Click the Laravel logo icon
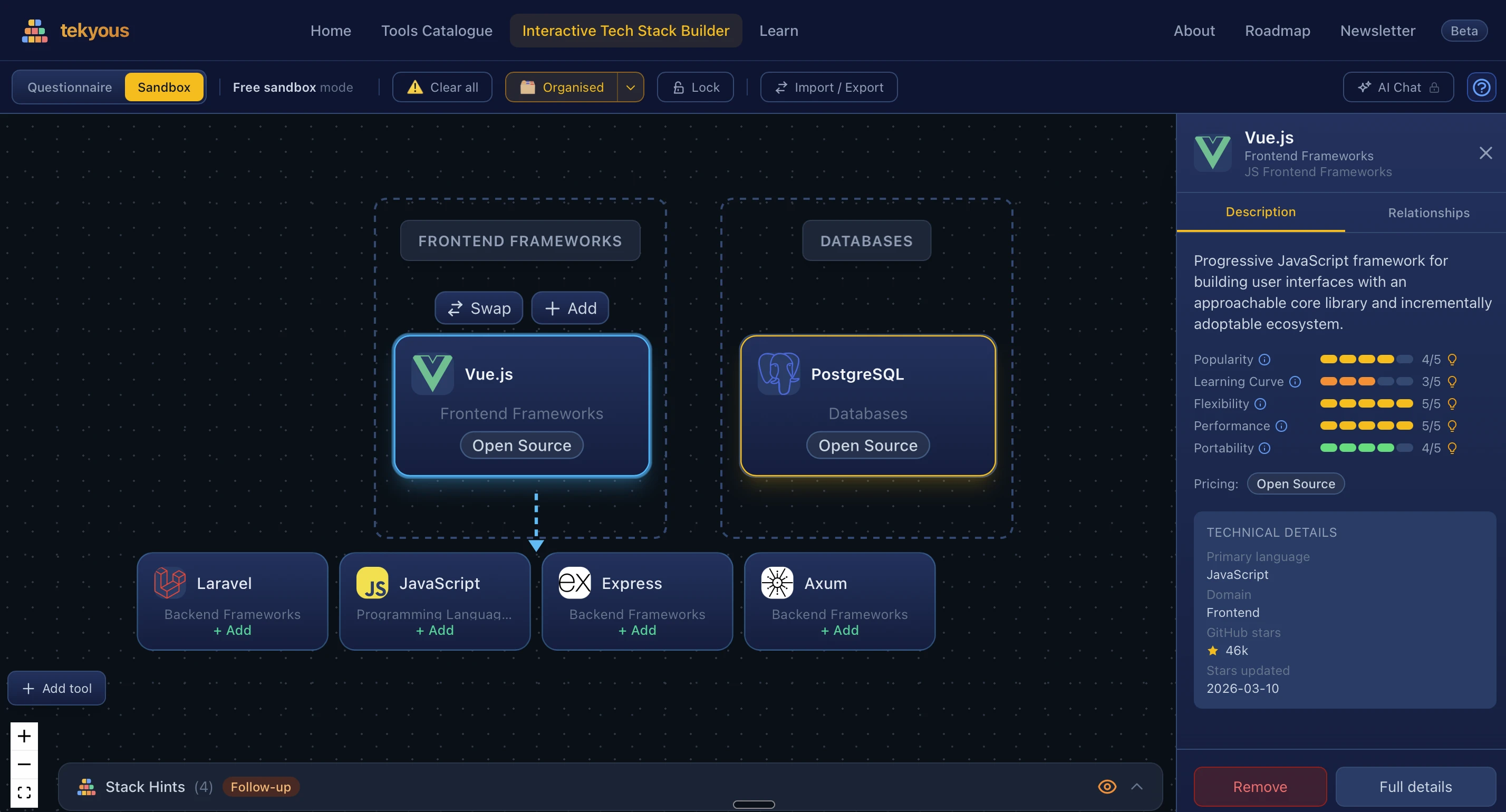1506x812 pixels. [170, 583]
